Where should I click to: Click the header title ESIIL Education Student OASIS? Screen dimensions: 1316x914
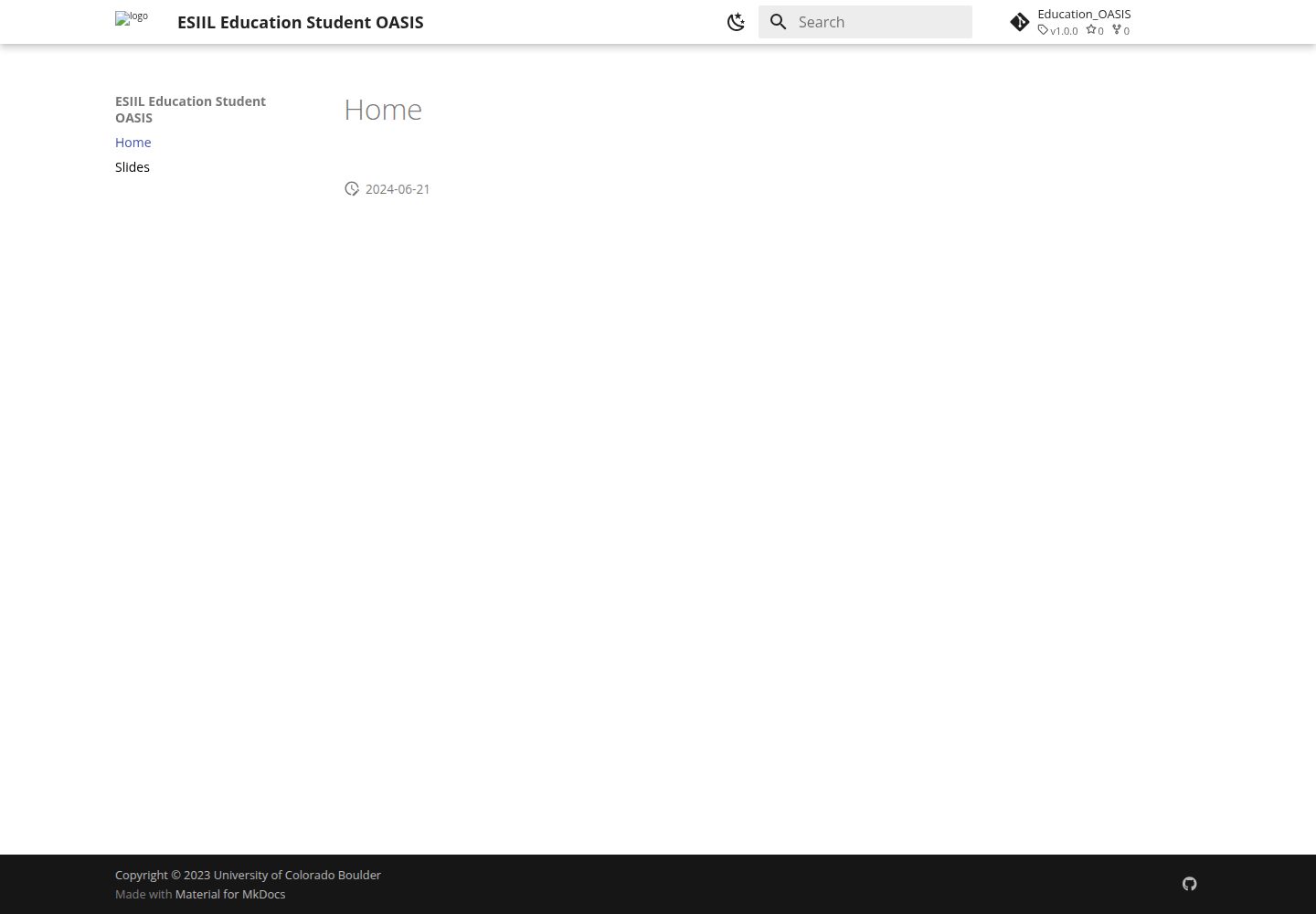301,22
